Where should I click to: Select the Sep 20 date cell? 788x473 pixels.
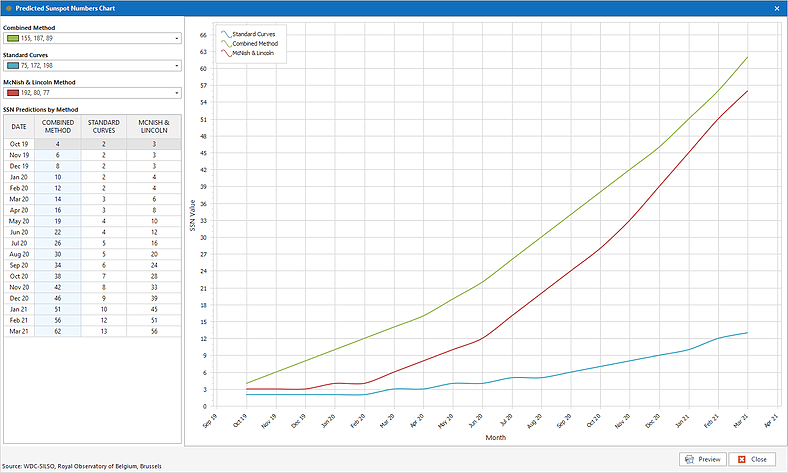point(19,265)
